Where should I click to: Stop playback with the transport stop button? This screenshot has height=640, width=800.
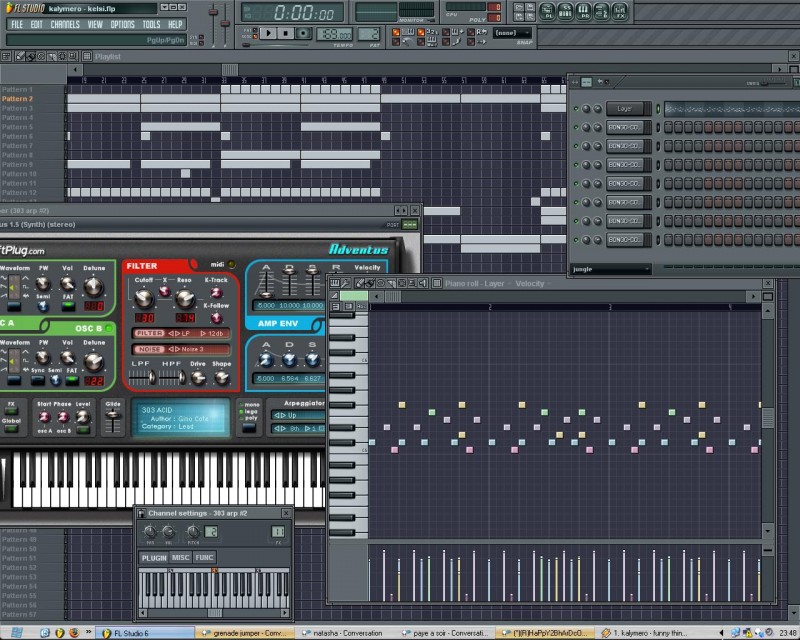pyautogui.click(x=286, y=33)
